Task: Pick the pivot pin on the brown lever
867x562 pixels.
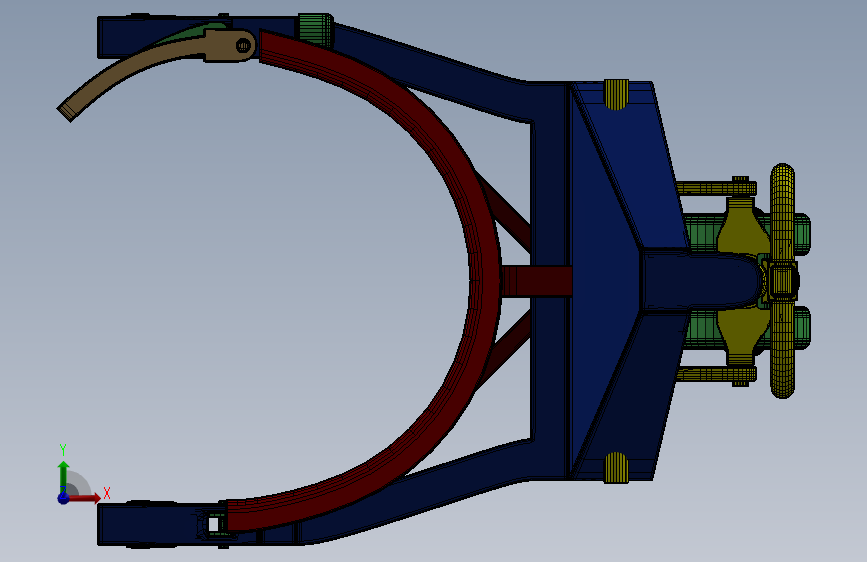Action: click(x=243, y=46)
